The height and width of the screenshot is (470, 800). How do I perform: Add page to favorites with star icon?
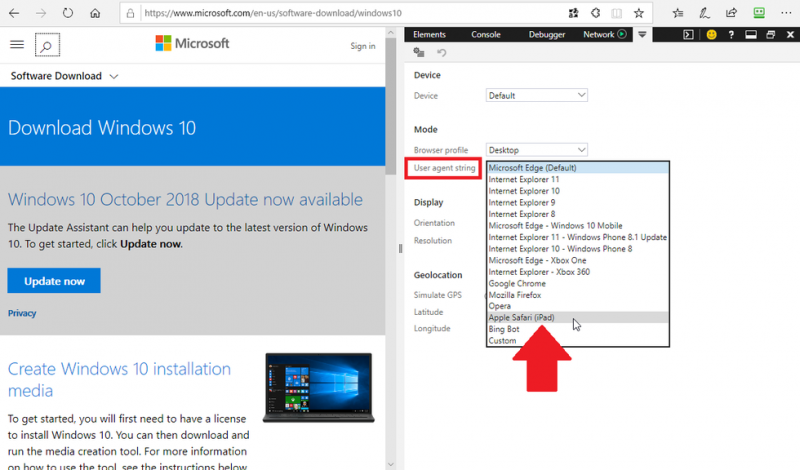click(x=639, y=13)
